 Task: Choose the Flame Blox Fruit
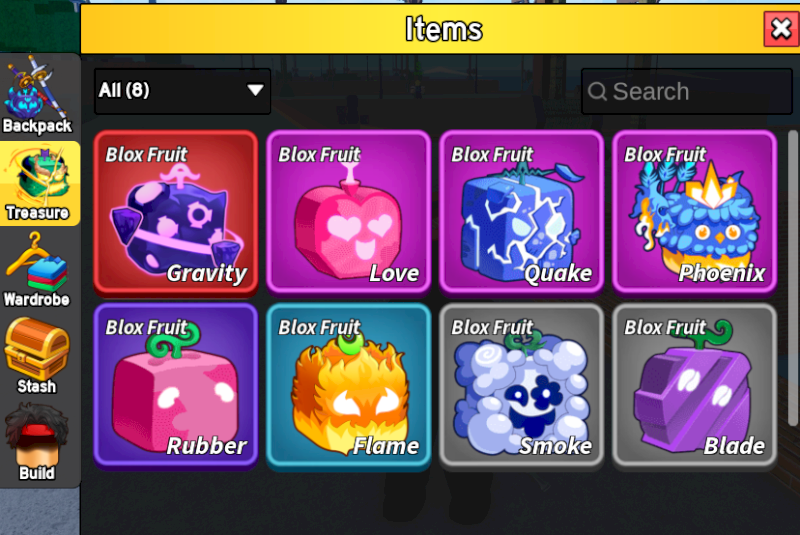(x=348, y=385)
